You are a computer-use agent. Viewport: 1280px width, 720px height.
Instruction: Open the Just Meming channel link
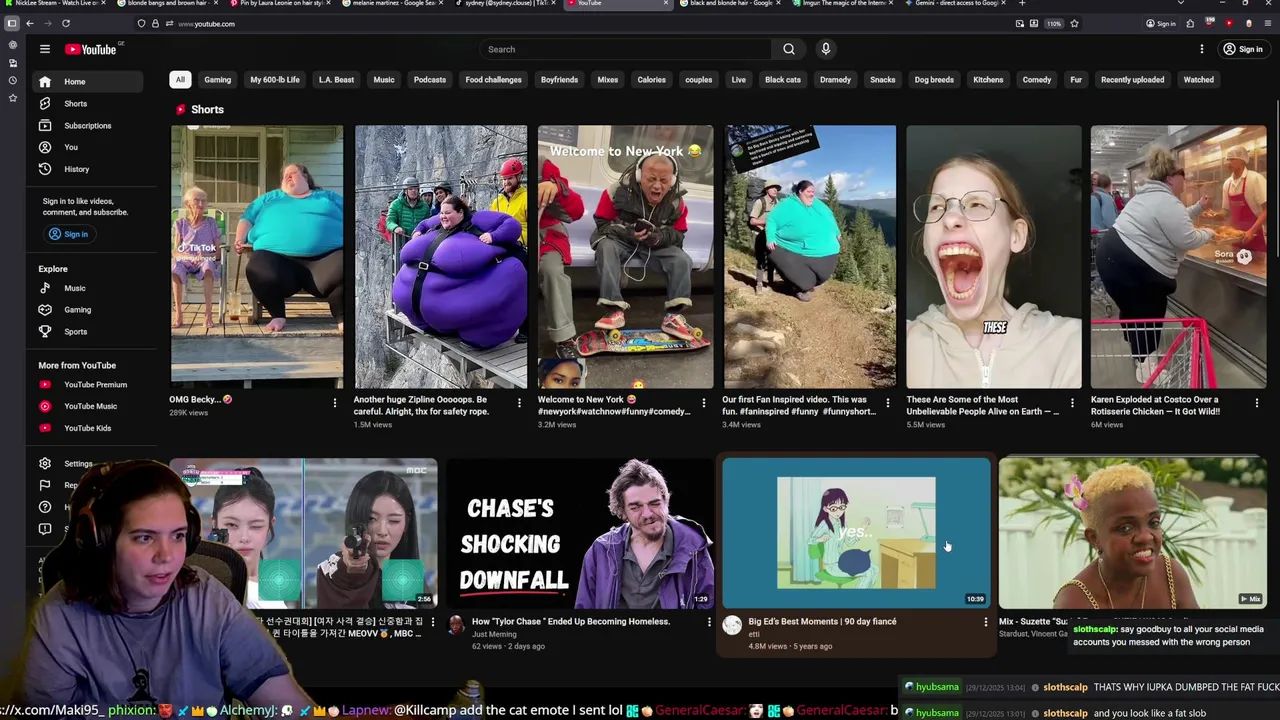[494, 635]
